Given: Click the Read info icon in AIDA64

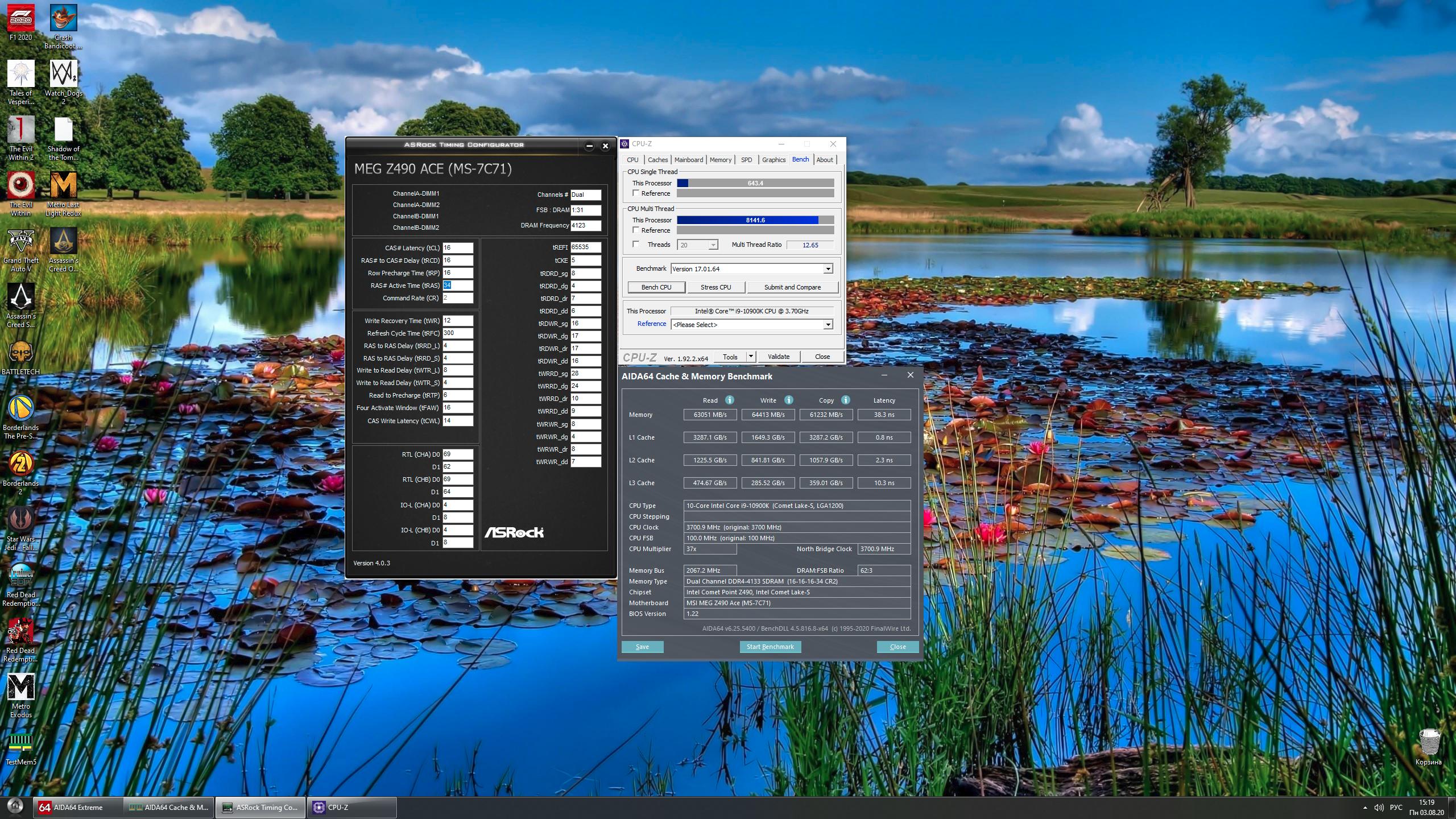Looking at the screenshot, I should 730,400.
